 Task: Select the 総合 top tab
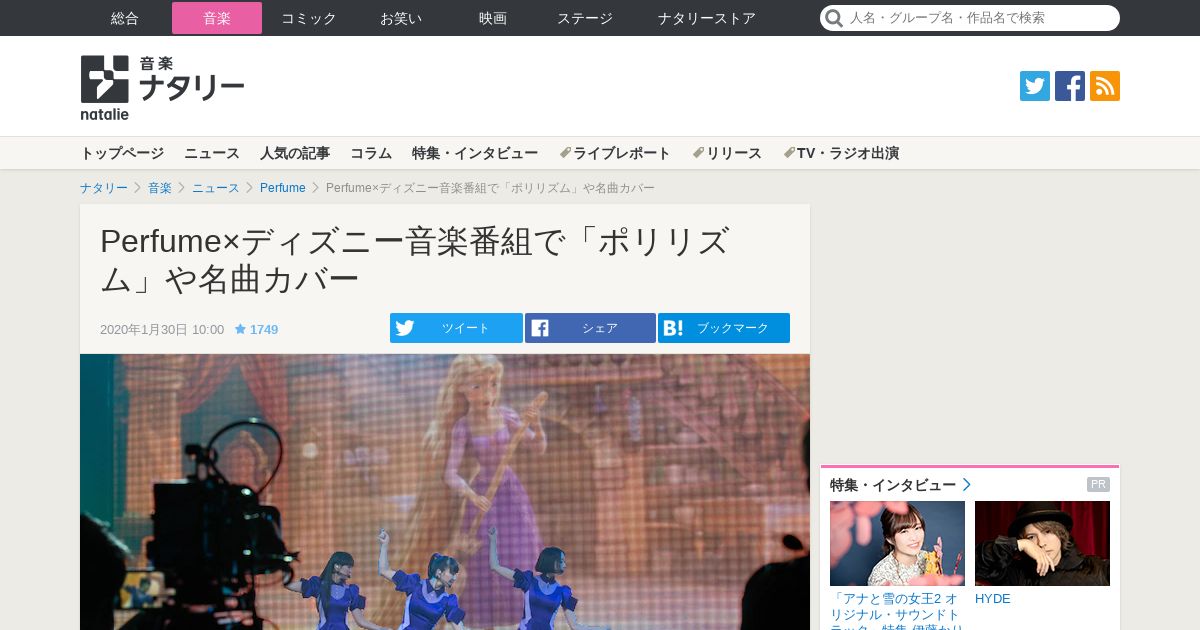tap(125, 18)
